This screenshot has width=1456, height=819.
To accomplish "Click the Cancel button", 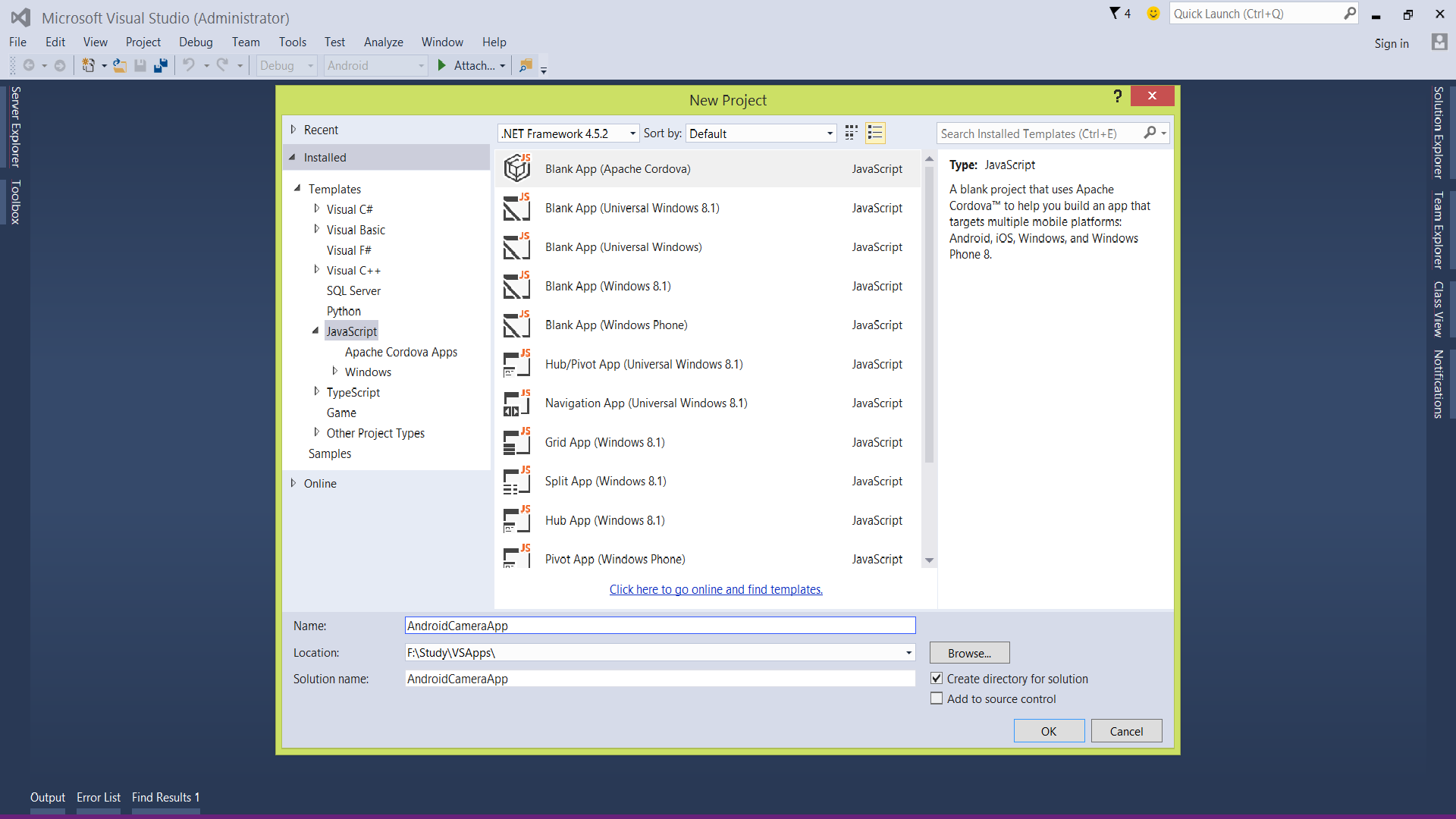I will (x=1126, y=731).
